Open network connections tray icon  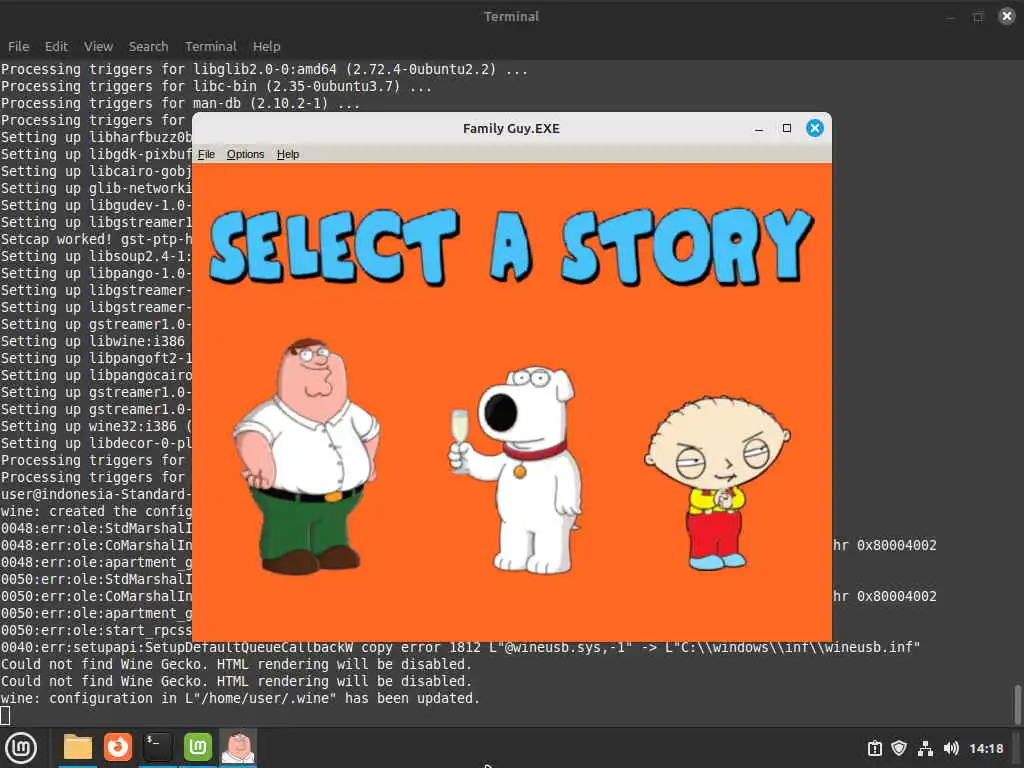tap(925, 748)
